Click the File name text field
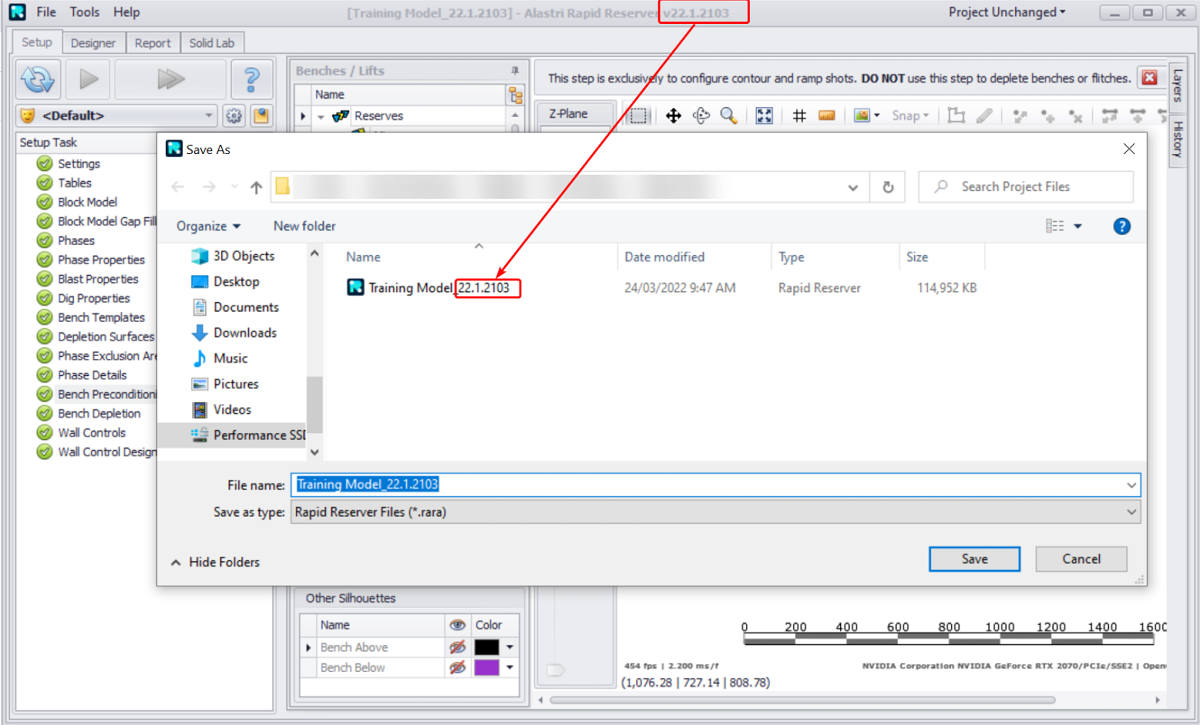 [706, 485]
